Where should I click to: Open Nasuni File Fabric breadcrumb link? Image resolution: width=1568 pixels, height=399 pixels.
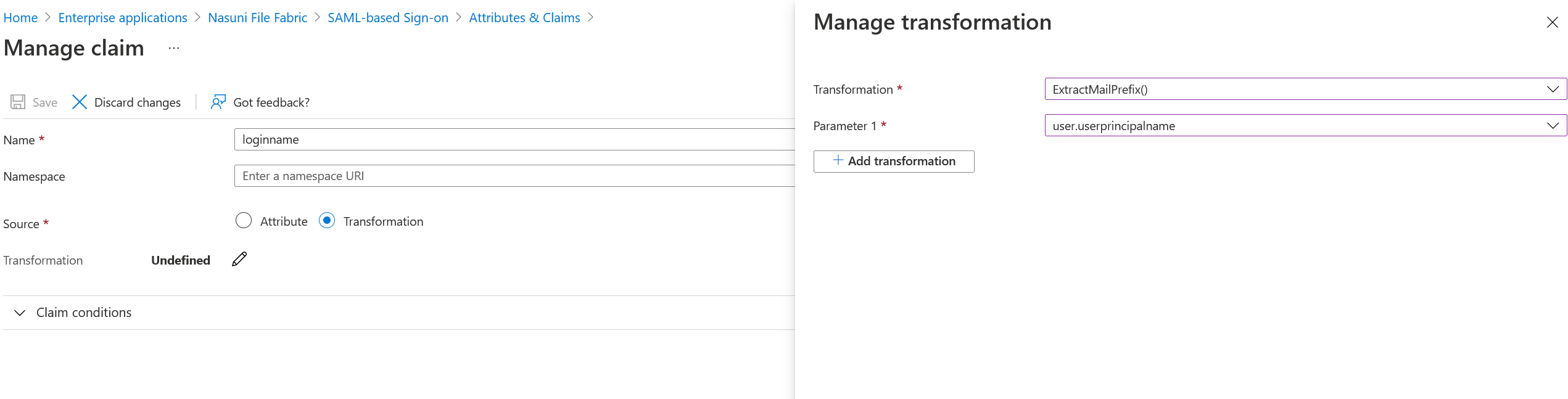[x=257, y=18]
